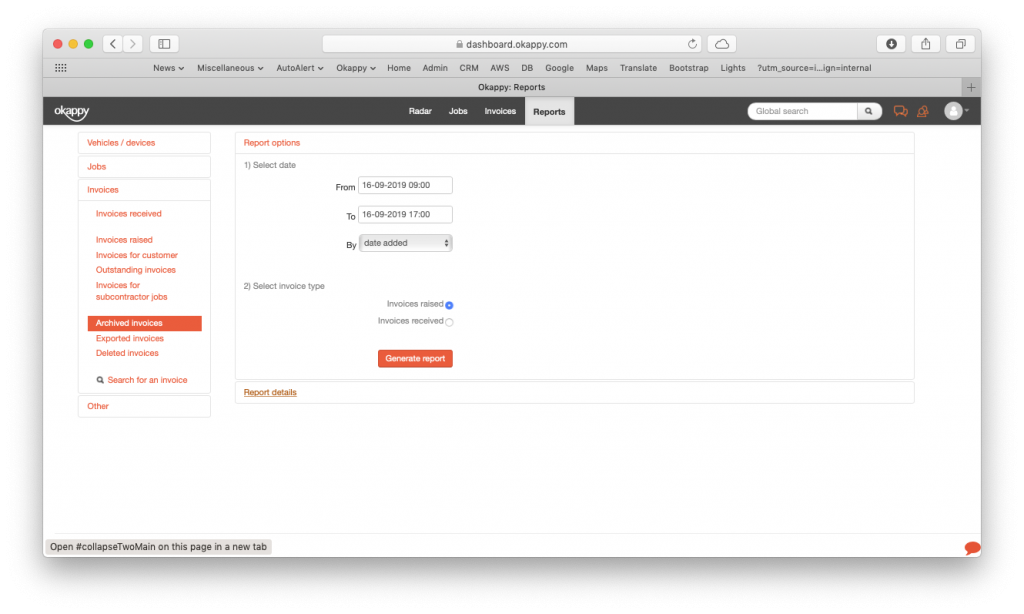Go back with Safari back arrow

click(113, 44)
